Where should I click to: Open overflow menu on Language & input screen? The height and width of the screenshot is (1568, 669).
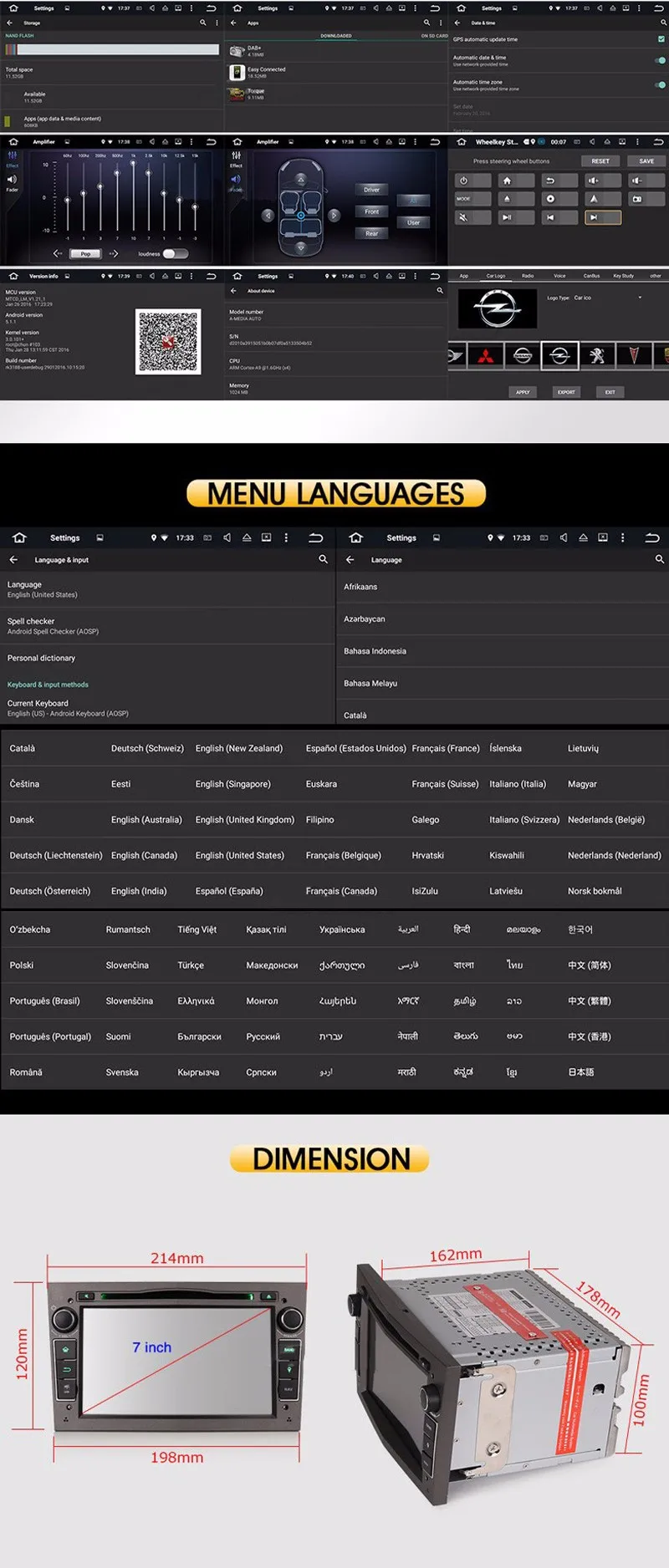286,537
